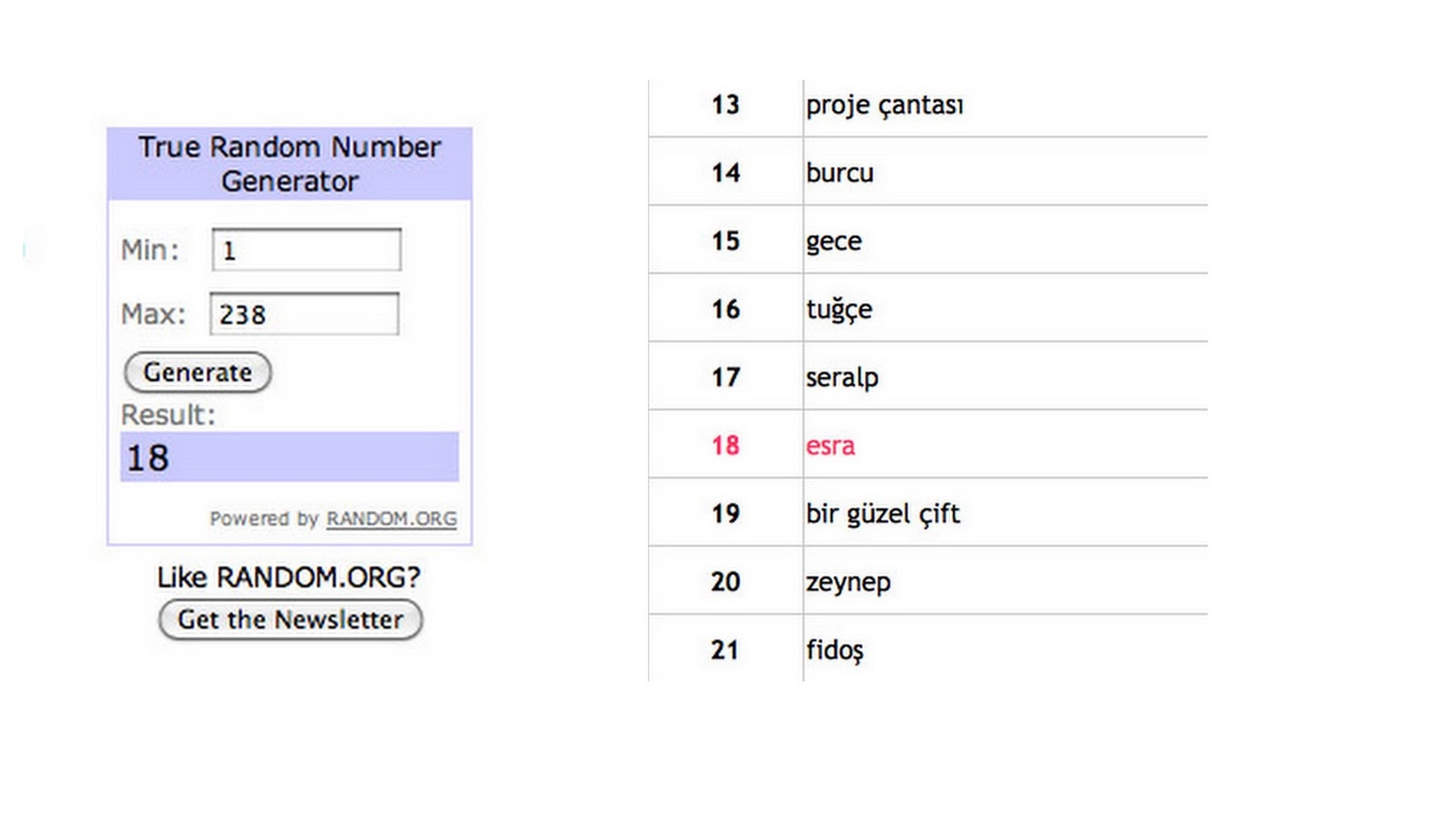Click the Min input field
The width and height of the screenshot is (1456, 822).
coord(307,249)
